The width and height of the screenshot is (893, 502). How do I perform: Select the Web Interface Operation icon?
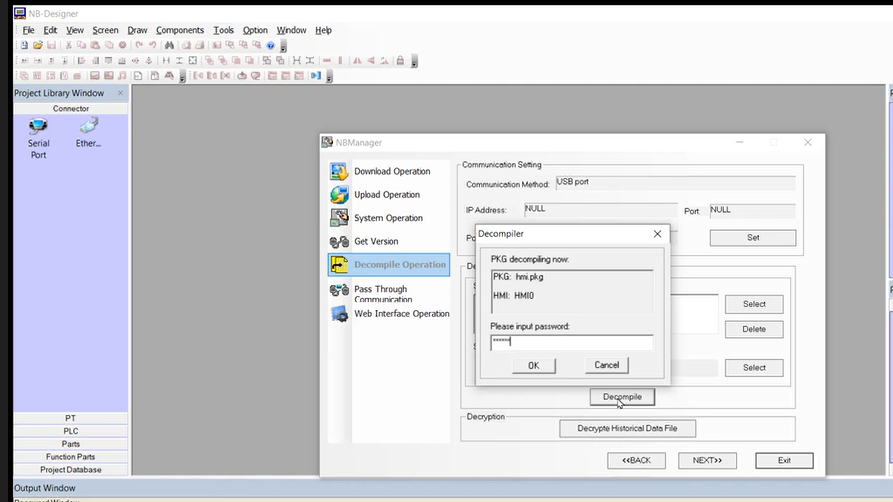(x=339, y=314)
